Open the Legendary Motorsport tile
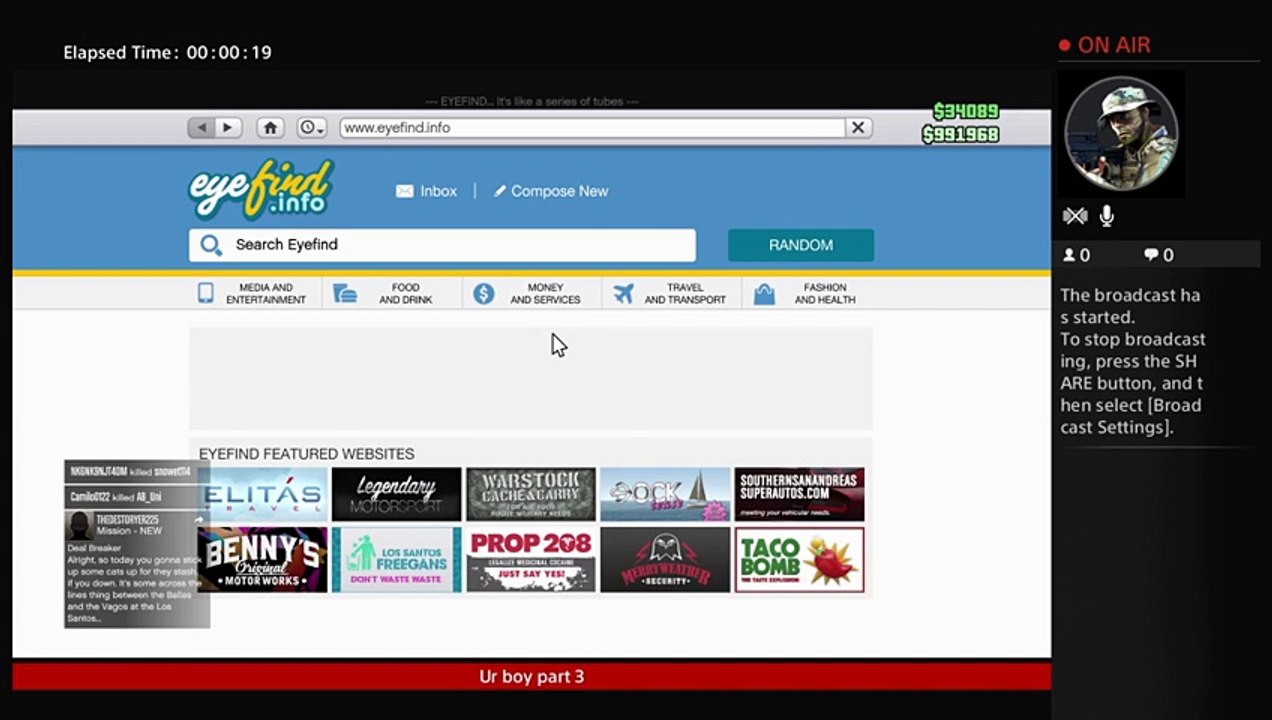1272x720 pixels. point(397,494)
